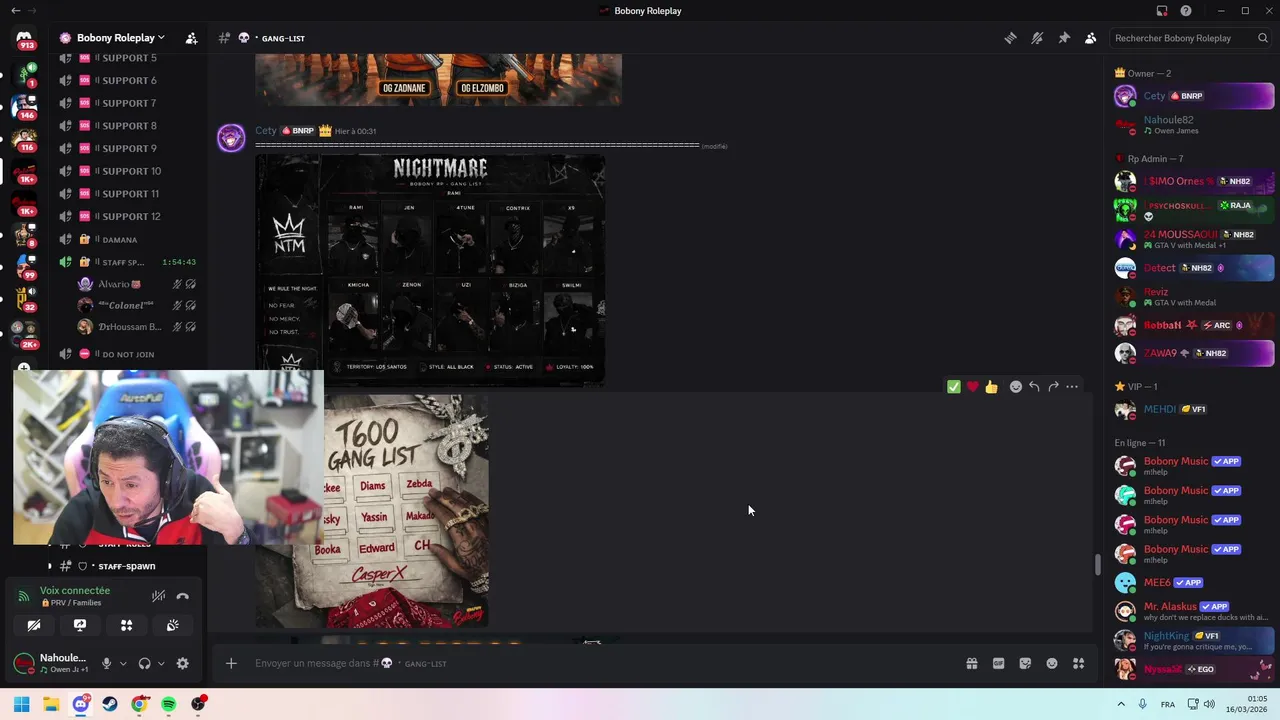Screen dimensions: 1280x720
Task: Mute microphone in user panel
Action: tap(106, 663)
